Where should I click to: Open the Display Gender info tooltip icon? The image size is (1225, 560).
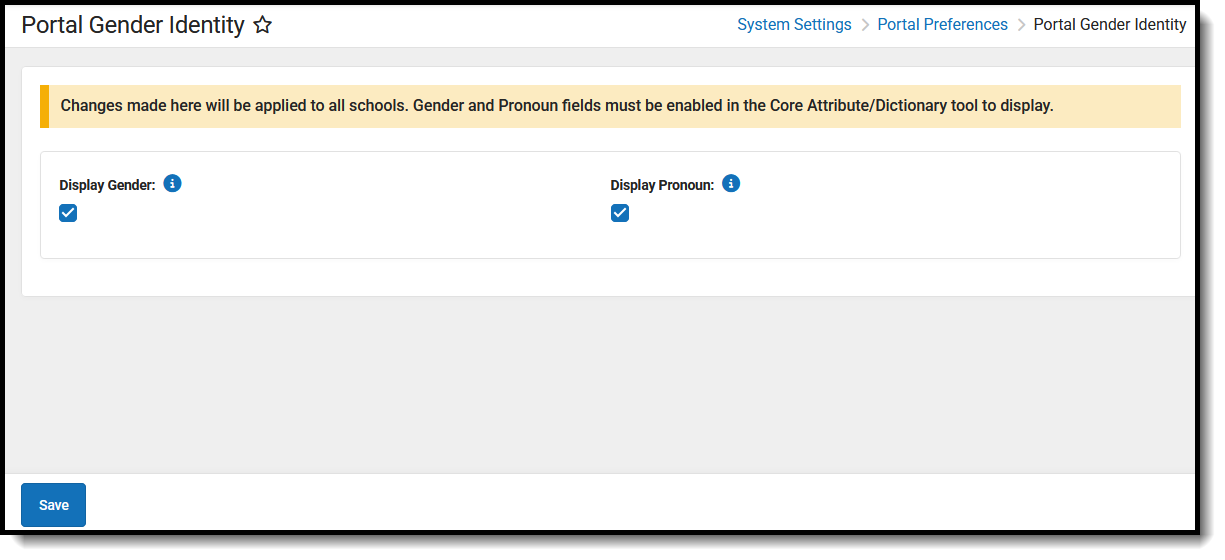(172, 184)
